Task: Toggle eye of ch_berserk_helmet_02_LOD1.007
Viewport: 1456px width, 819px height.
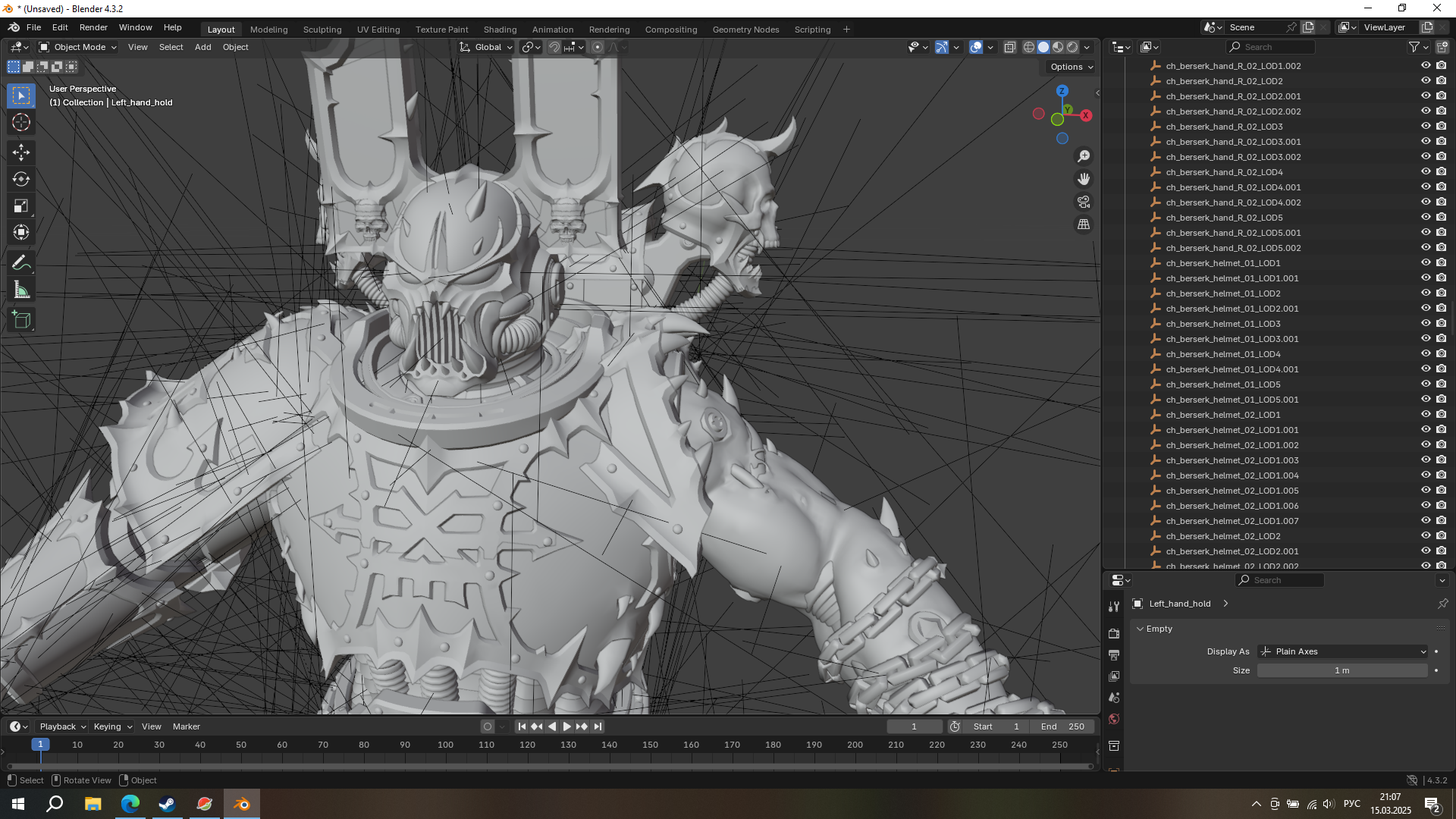Action: click(1426, 521)
